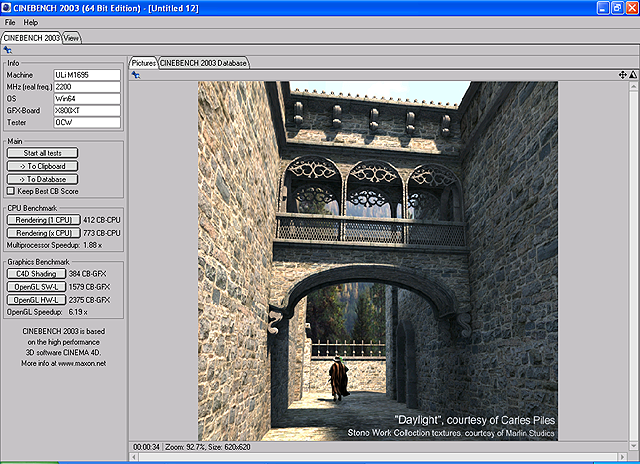Run Rendering (1 CPU) benchmark
The width and height of the screenshot is (640, 464).
(44, 220)
